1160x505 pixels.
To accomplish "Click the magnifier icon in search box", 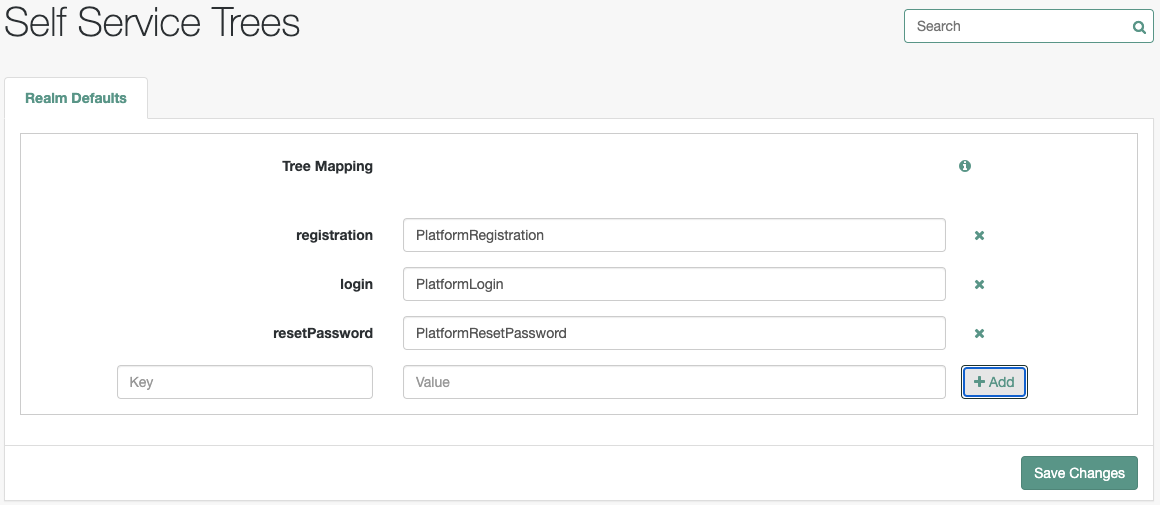I will [1139, 27].
